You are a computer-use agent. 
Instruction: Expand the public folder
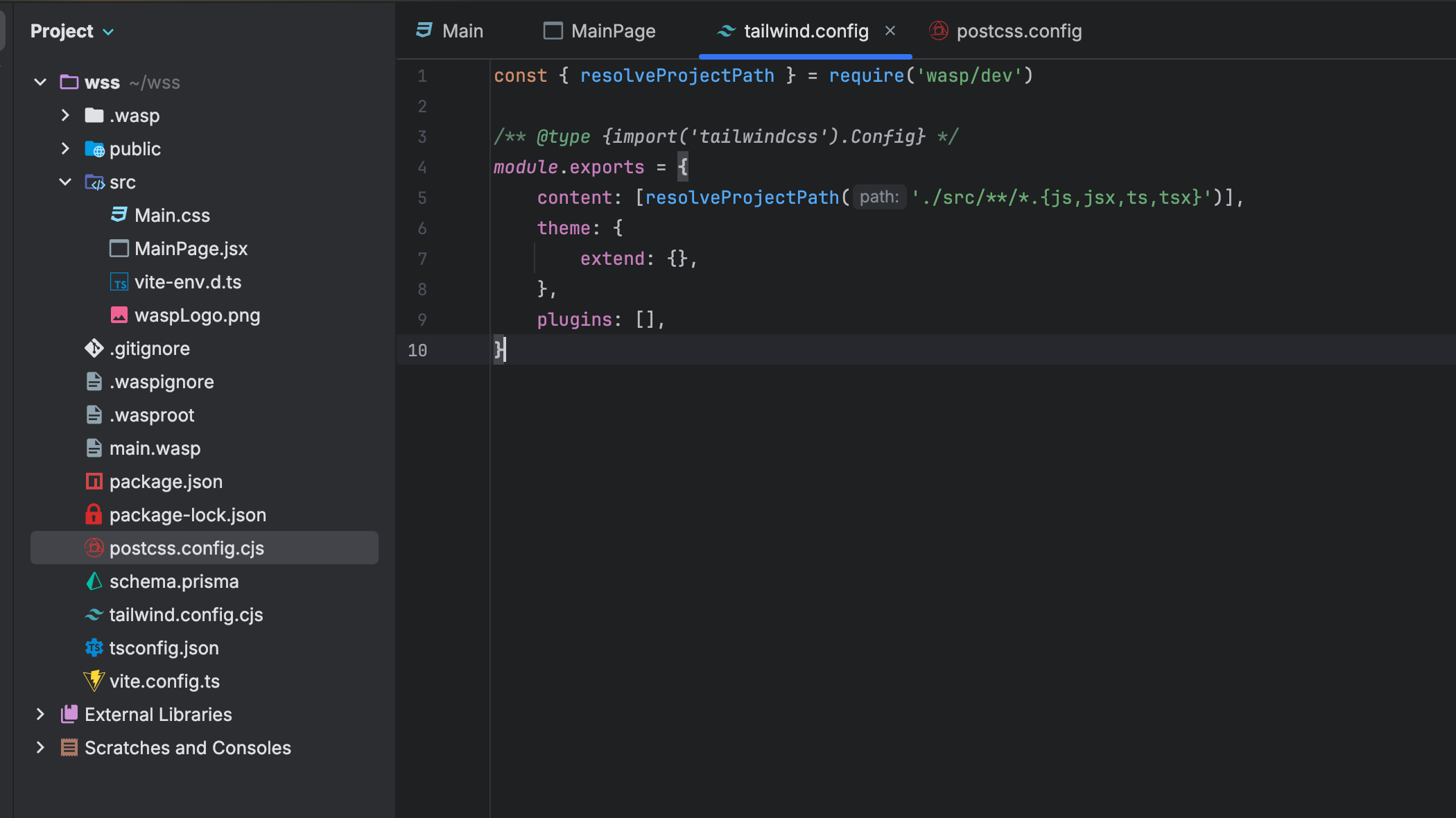tap(65, 149)
